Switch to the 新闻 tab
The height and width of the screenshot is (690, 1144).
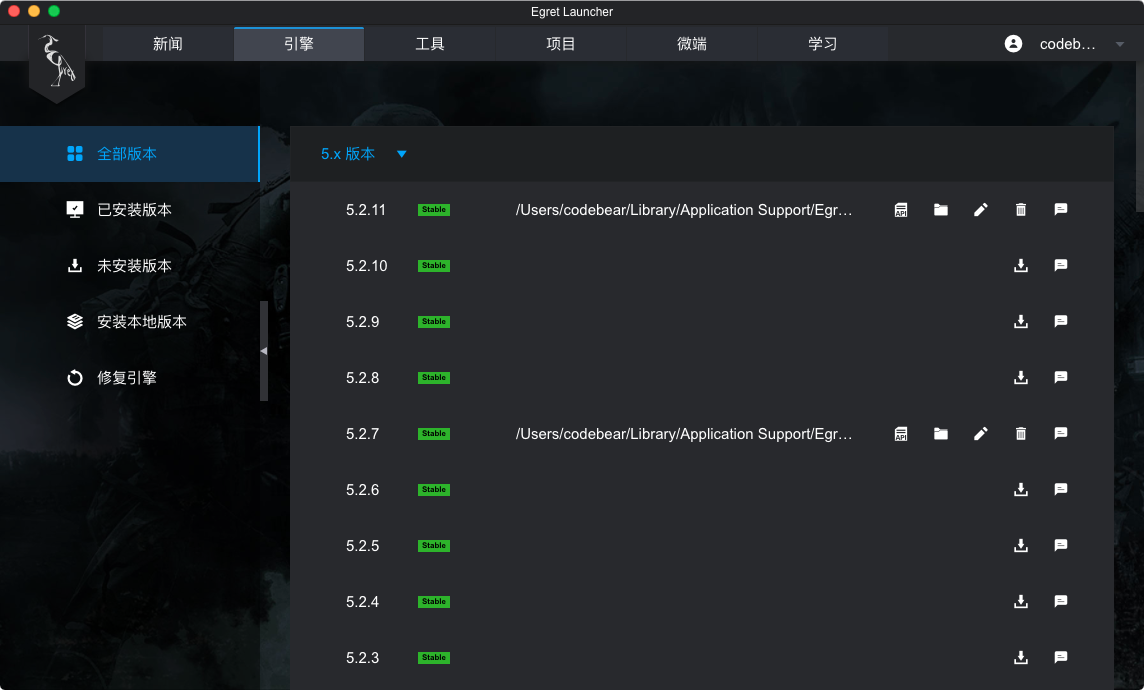tap(168, 44)
